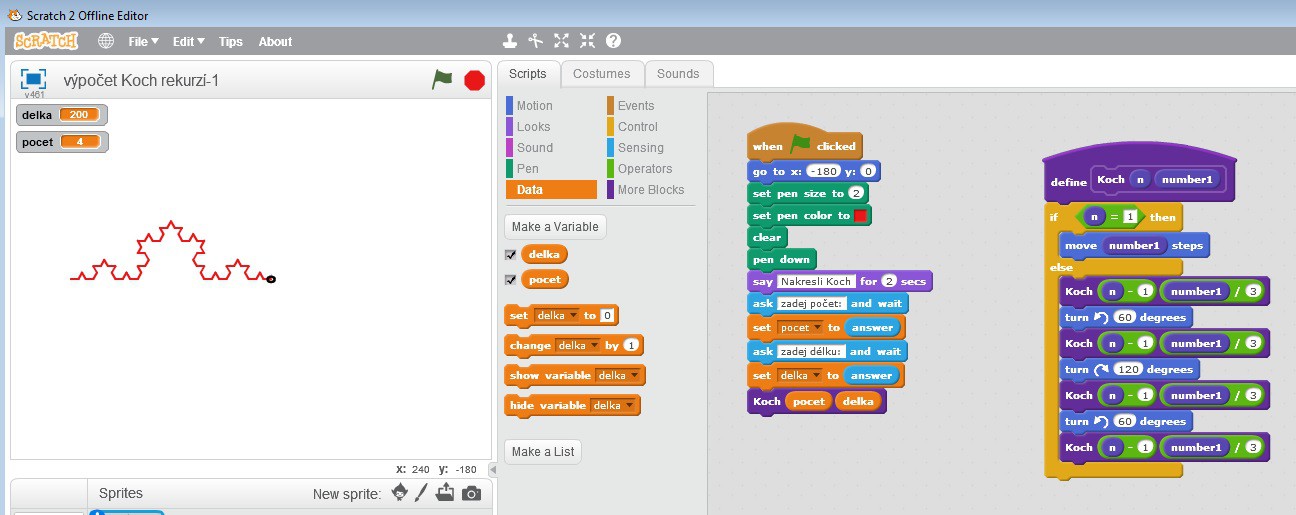This screenshot has height=515, width=1296.
Task: Expand the Edit menu dropdown
Action: (x=188, y=42)
